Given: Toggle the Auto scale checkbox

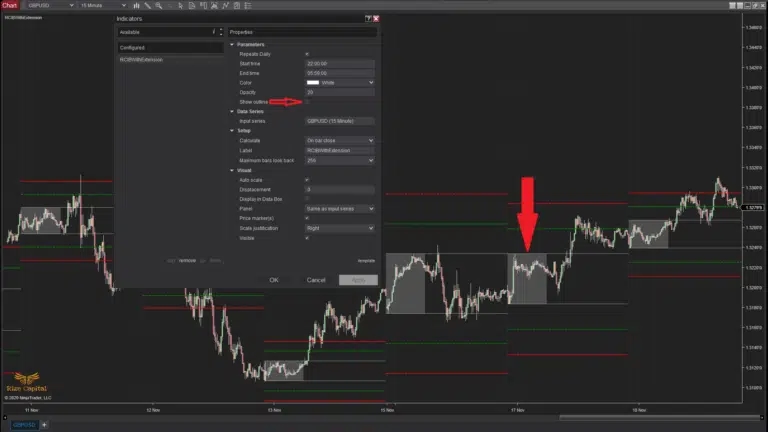Looking at the screenshot, I should [x=307, y=179].
